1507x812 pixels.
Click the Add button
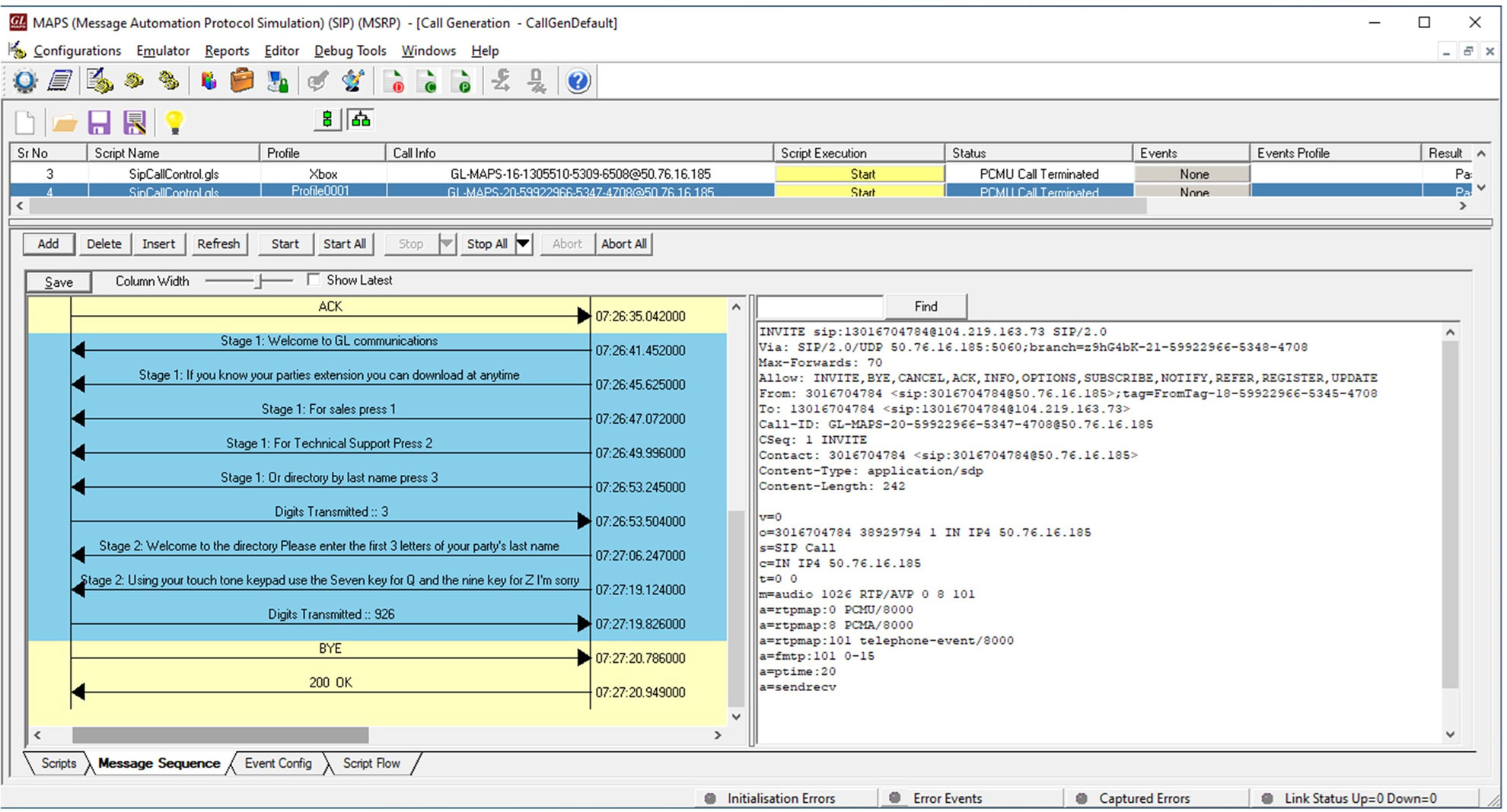pyautogui.click(x=48, y=244)
